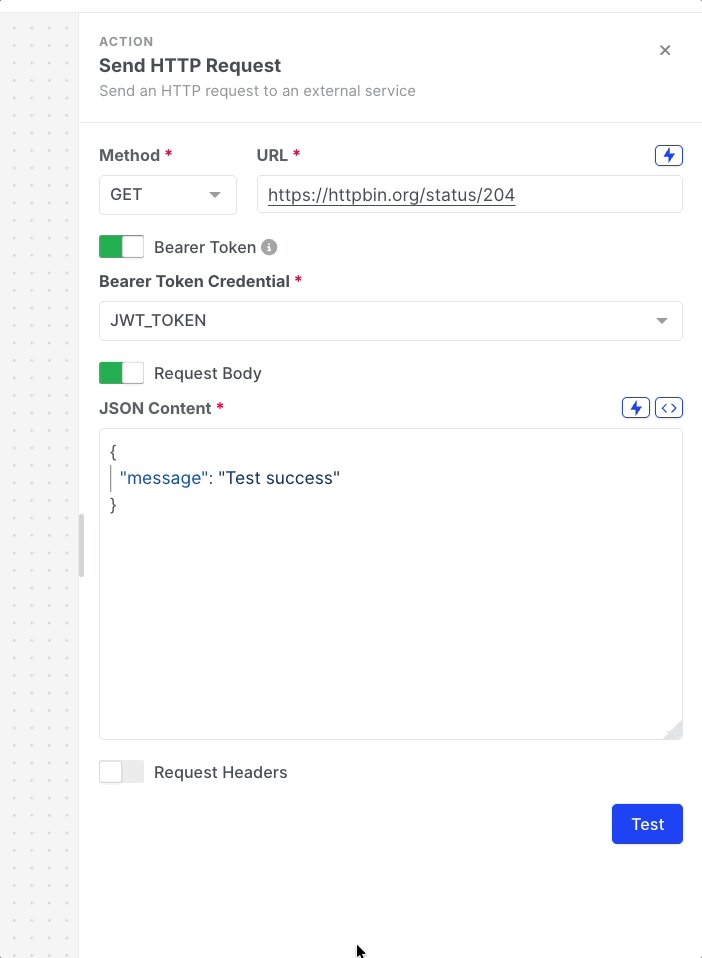Click the "message" key in the JSON

pyautogui.click(x=164, y=478)
